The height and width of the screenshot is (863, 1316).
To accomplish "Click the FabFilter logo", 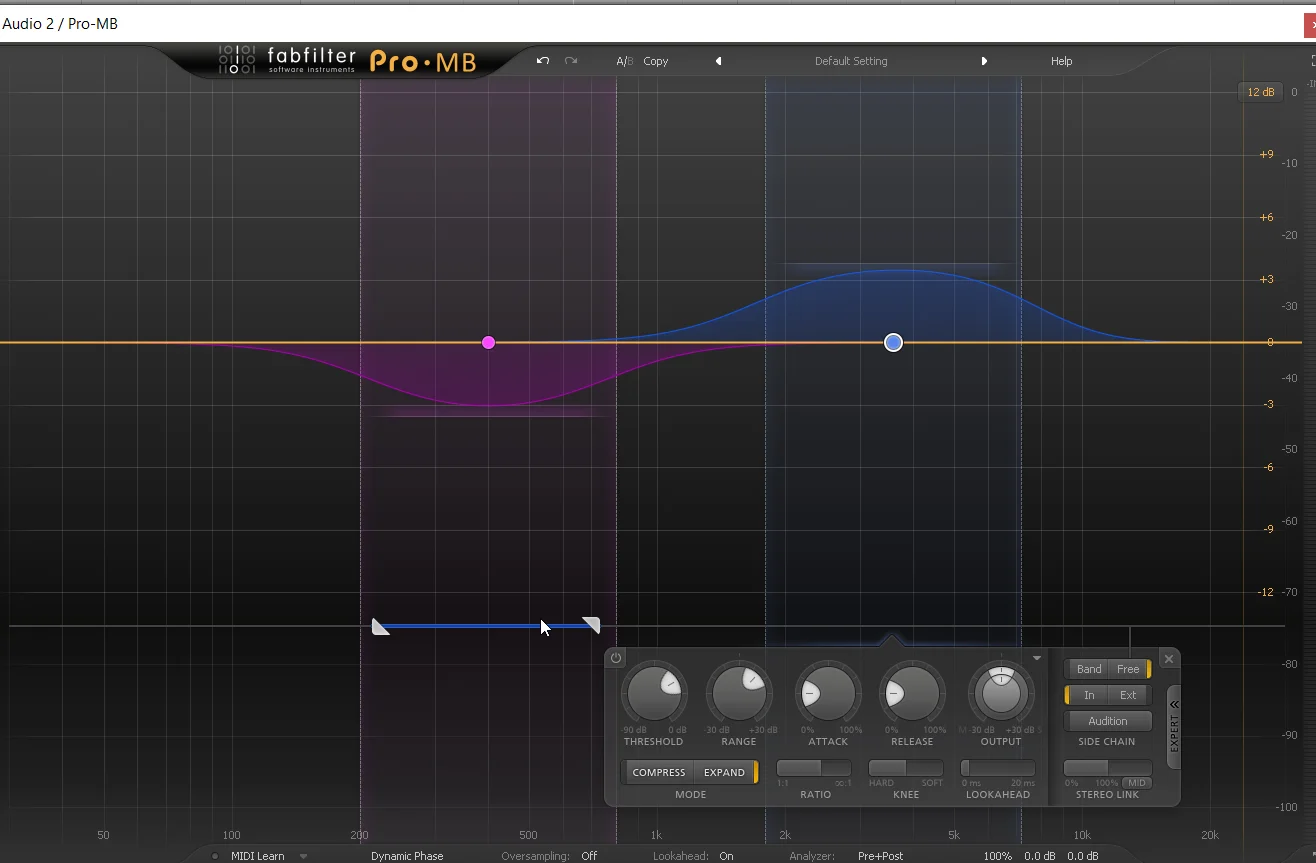I will point(287,61).
